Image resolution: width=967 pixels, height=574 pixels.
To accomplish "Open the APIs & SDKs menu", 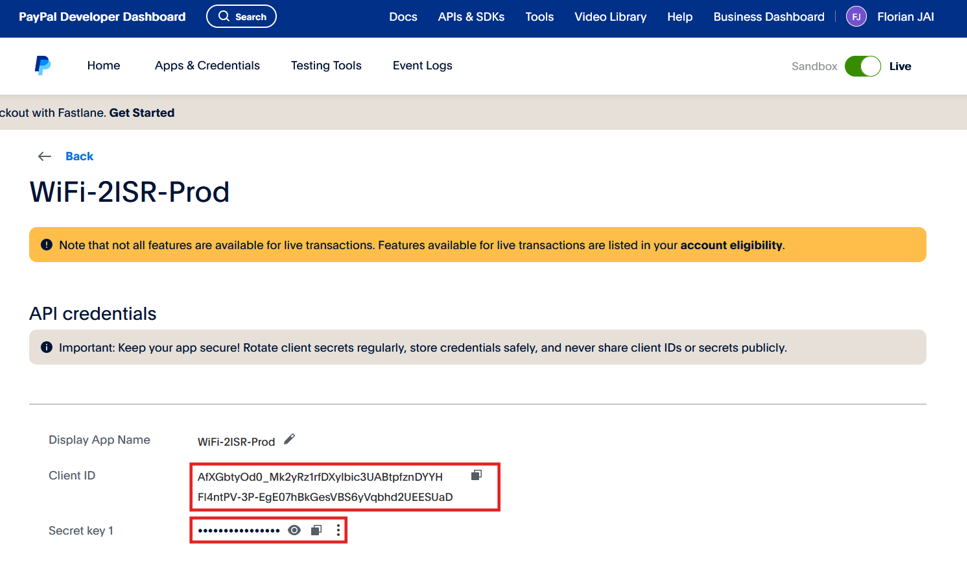I will tap(471, 17).
